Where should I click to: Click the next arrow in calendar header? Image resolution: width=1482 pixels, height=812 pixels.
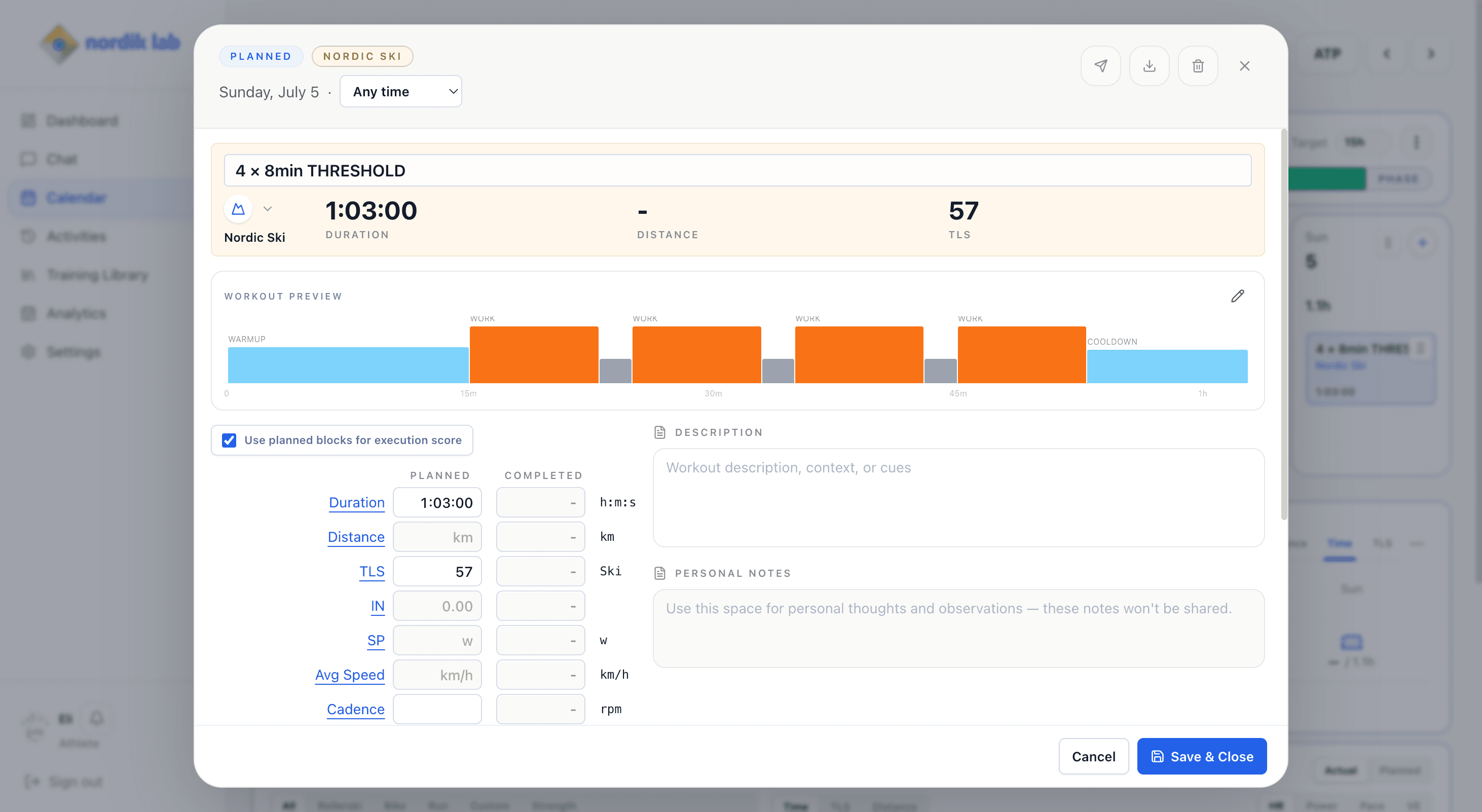pyautogui.click(x=1431, y=54)
